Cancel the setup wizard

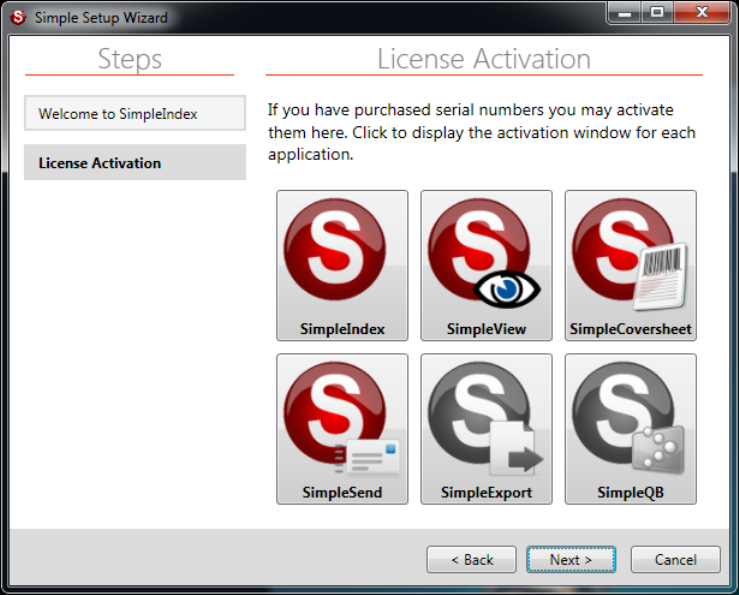[675, 560]
